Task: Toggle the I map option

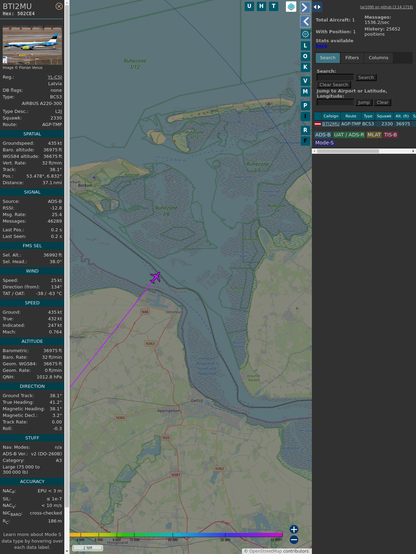Action: [x=305, y=116]
